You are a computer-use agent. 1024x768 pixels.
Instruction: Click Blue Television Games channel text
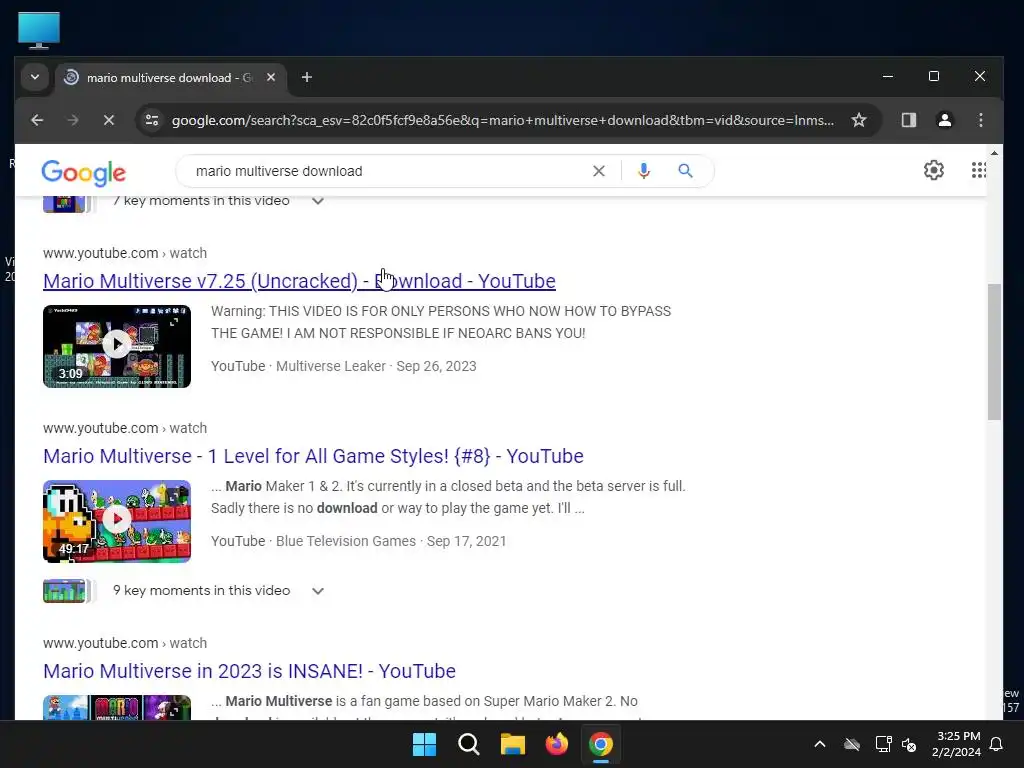[345, 541]
